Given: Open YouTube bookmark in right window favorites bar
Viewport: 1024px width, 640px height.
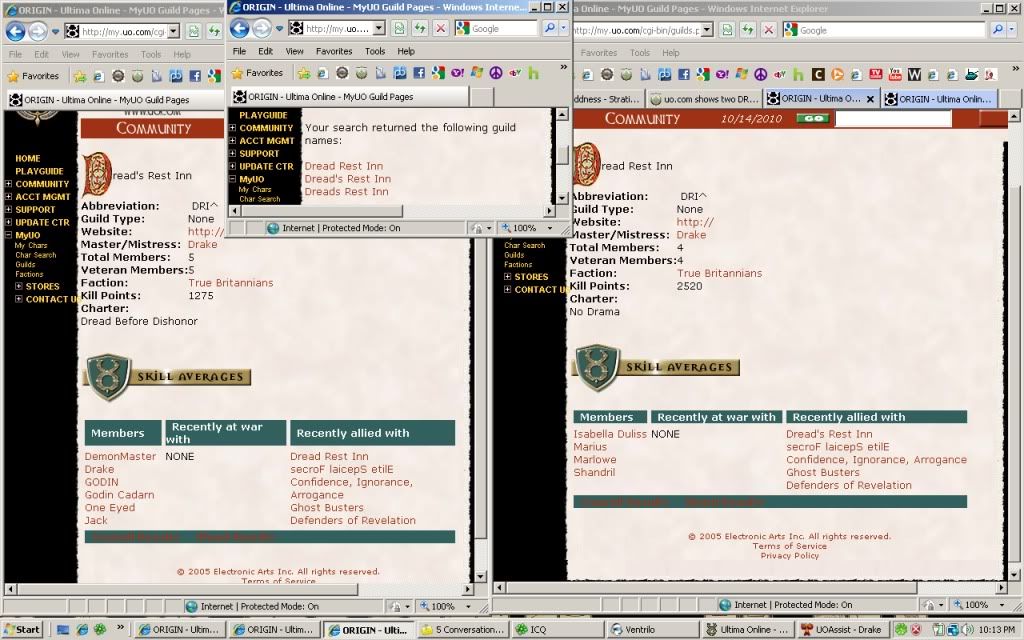Looking at the screenshot, I should (x=895, y=75).
